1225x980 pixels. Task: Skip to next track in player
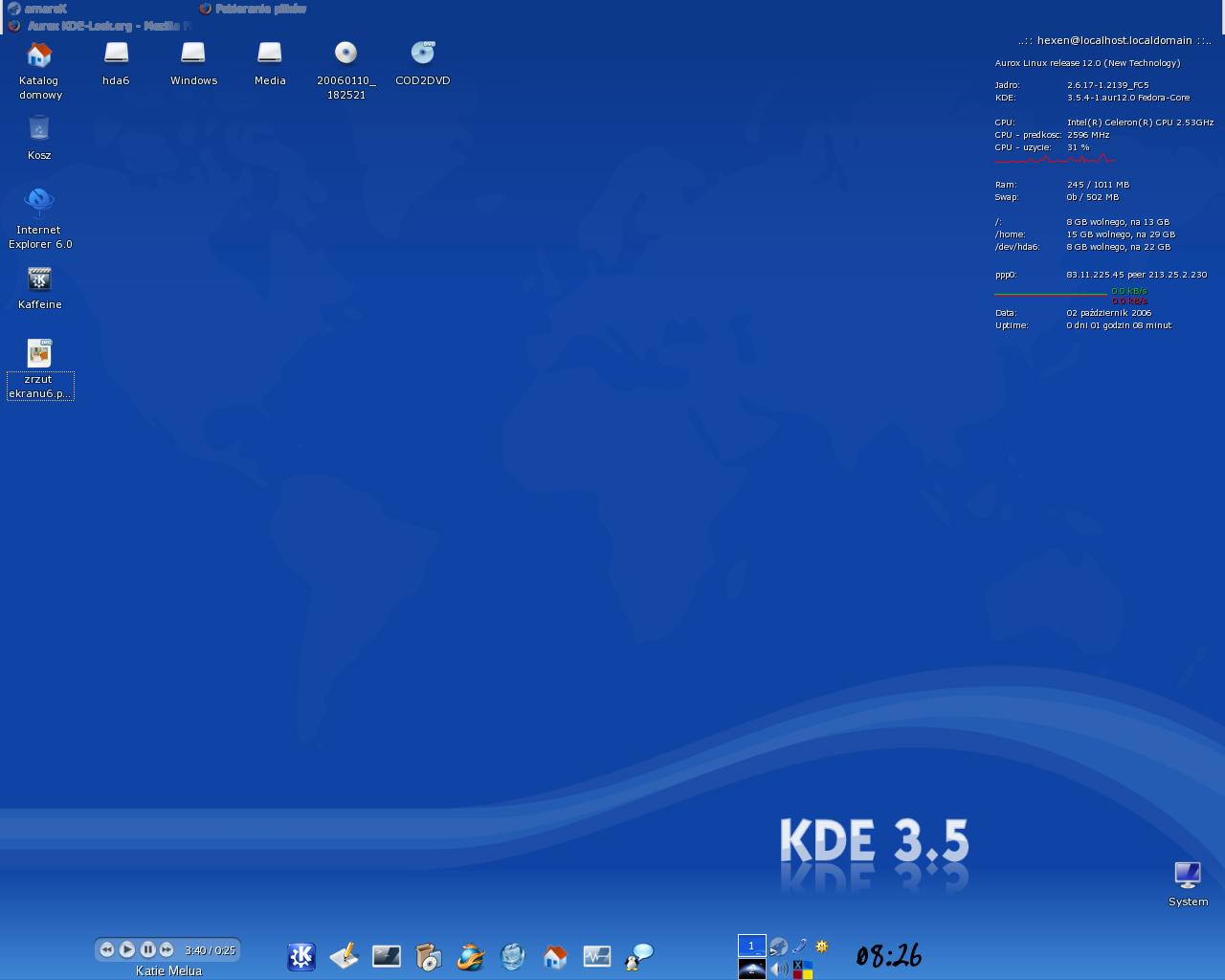click(x=167, y=949)
